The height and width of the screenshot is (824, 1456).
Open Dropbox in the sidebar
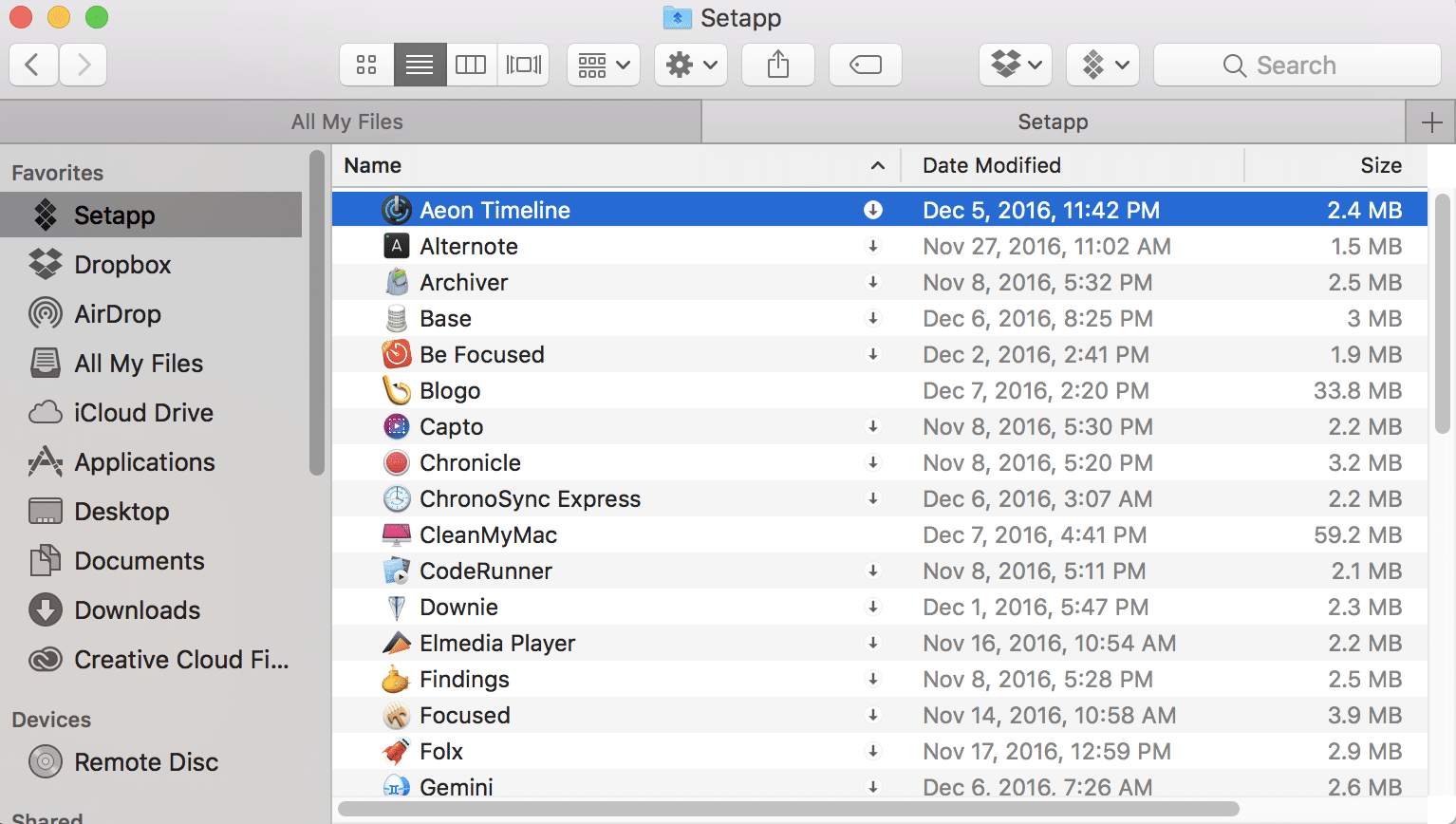coord(151,265)
